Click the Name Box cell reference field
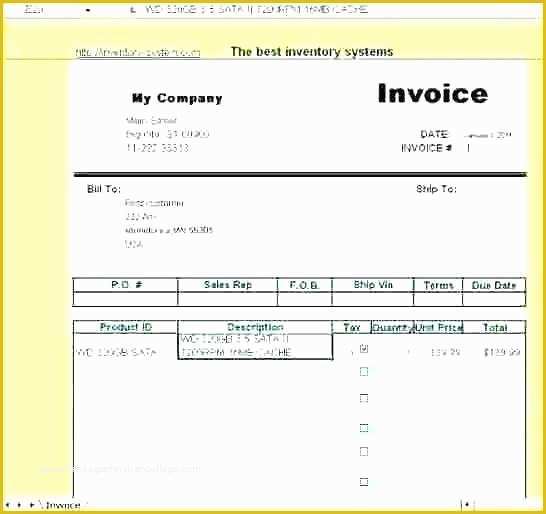This screenshot has height=514, width=546. (x=34, y=10)
